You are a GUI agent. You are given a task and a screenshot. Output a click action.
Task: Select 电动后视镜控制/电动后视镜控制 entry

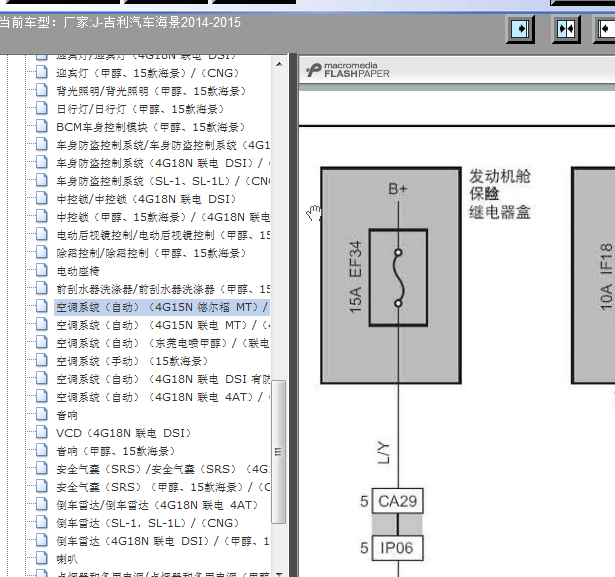click(x=163, y=236)
